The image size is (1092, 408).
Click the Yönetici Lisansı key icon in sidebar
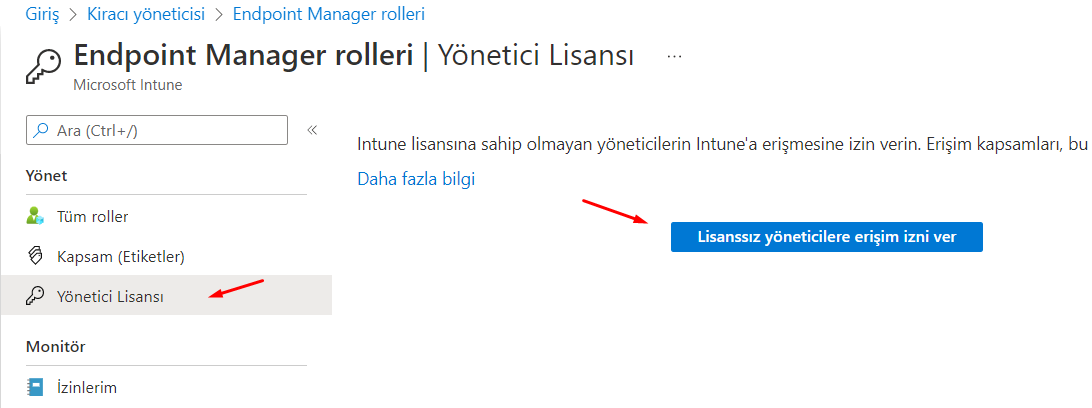[36, 297]
